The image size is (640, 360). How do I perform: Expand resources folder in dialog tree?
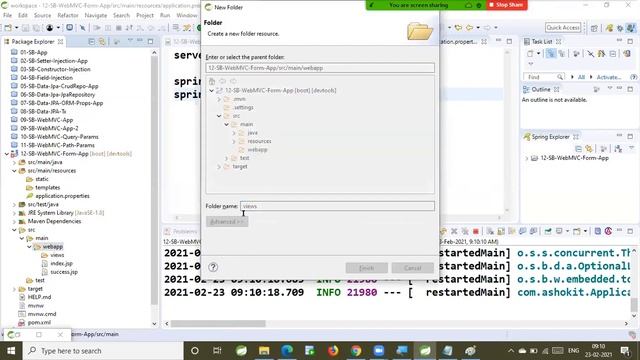pos(234,142)
